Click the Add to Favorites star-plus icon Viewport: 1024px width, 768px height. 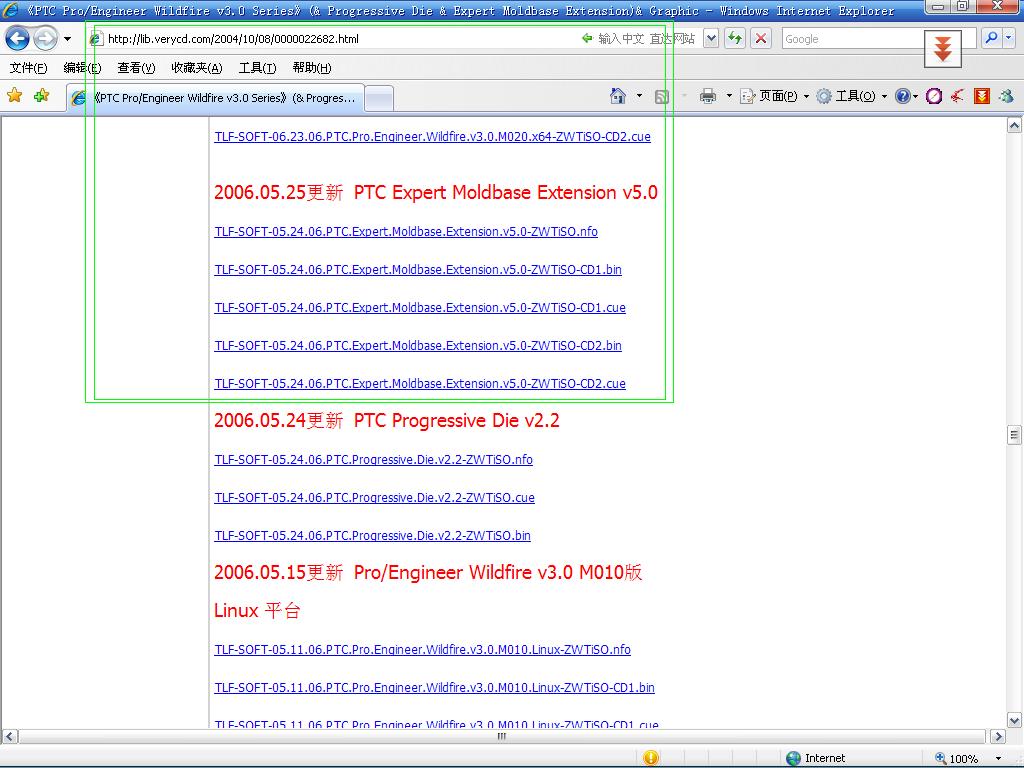point(41,96)
